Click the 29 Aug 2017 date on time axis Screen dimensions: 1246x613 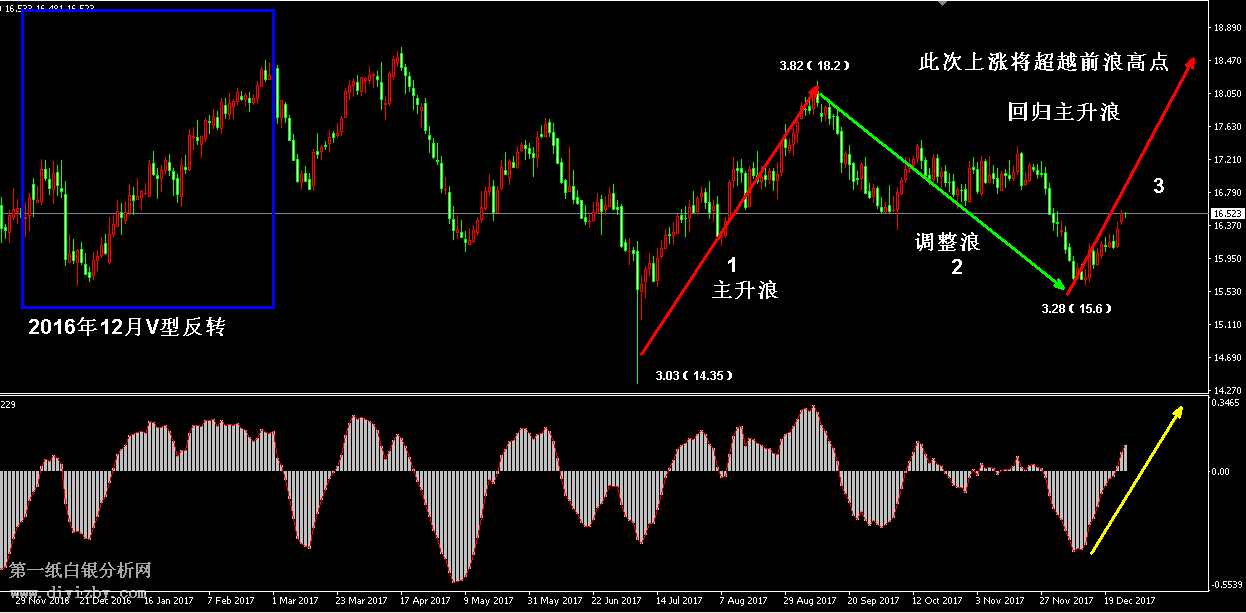point(810,601)
